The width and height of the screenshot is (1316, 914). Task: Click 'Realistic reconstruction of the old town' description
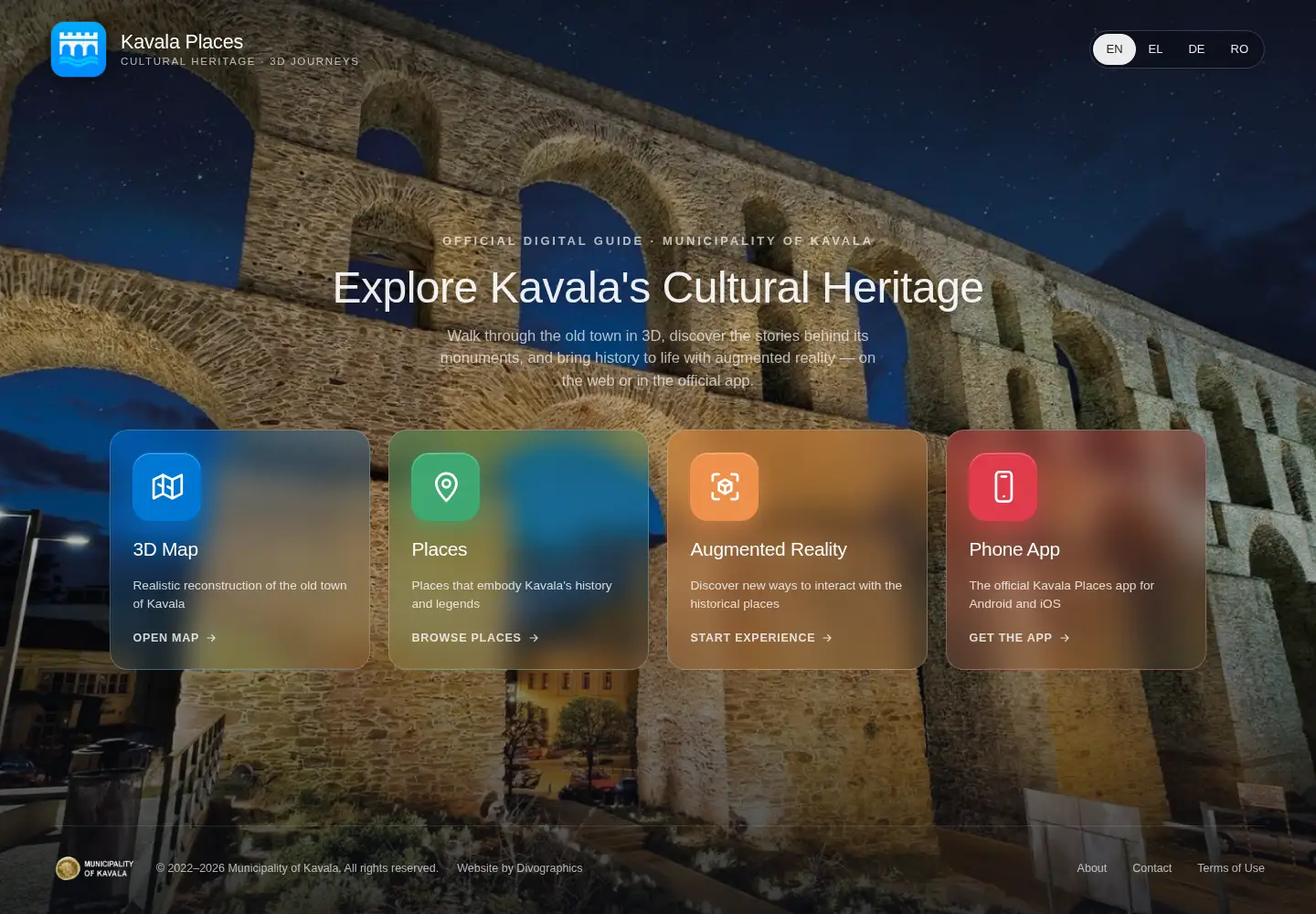240,594
